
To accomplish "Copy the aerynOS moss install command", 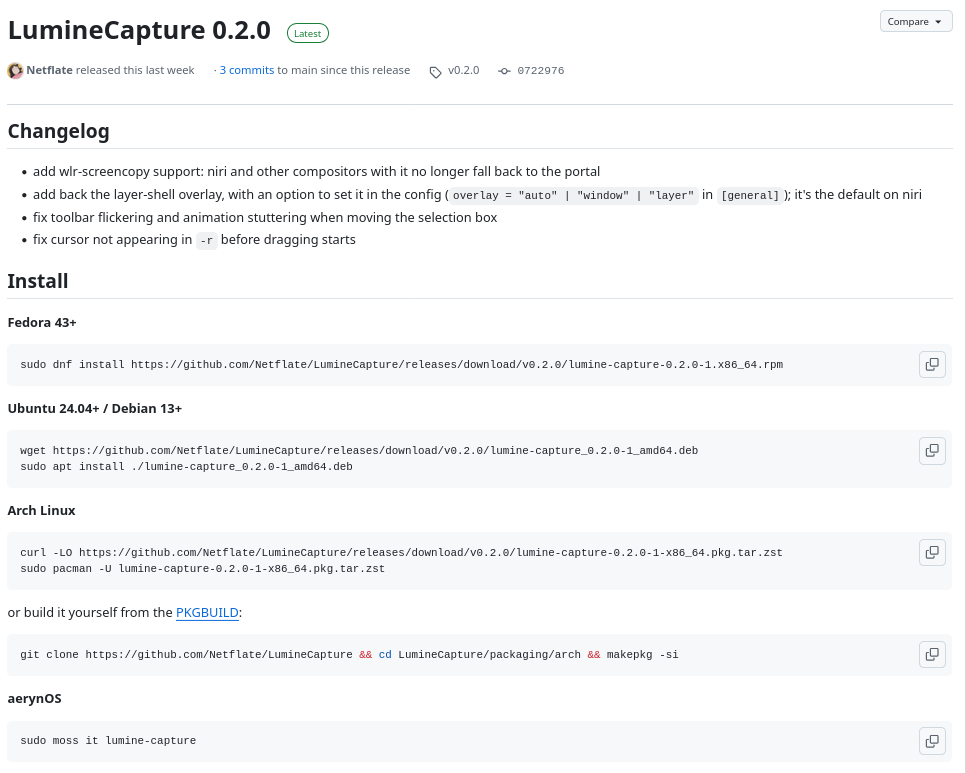I will [932, 740].
